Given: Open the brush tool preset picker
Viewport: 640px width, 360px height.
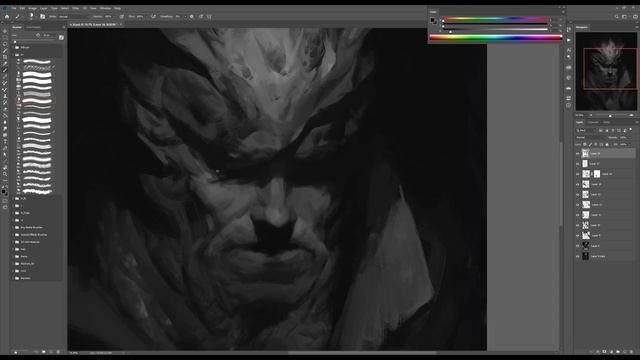Looking at the screenshot, I should [x=18, y=17].
